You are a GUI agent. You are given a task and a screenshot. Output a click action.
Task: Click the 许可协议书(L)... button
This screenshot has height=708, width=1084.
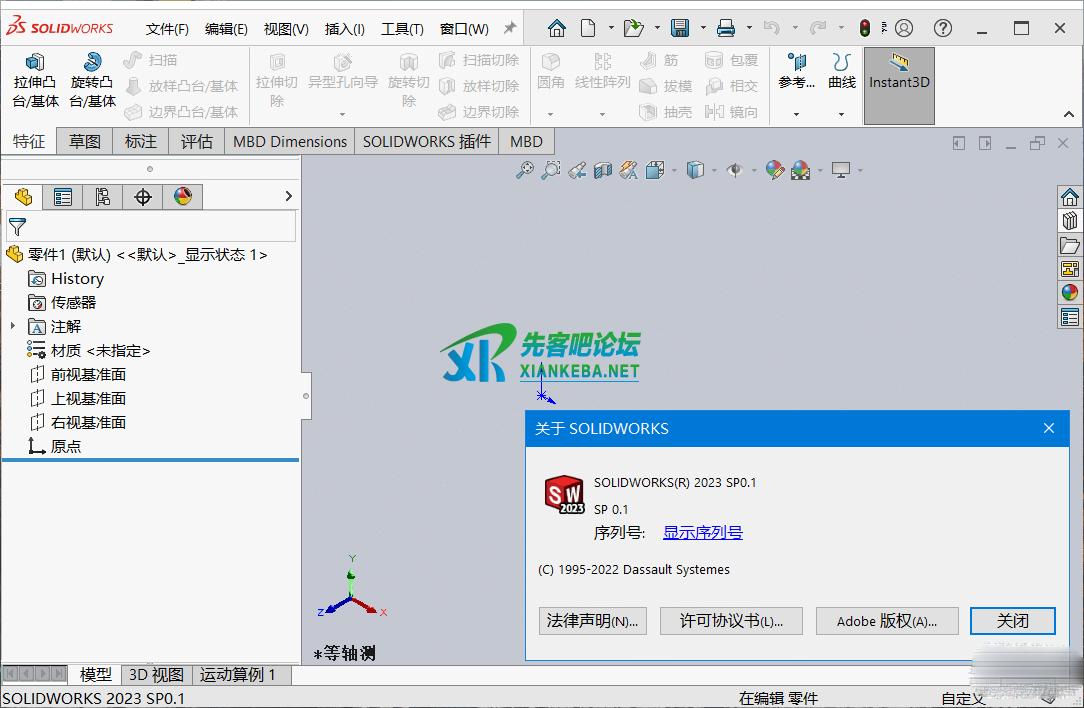pyautogui.click(x=731, y=621)
